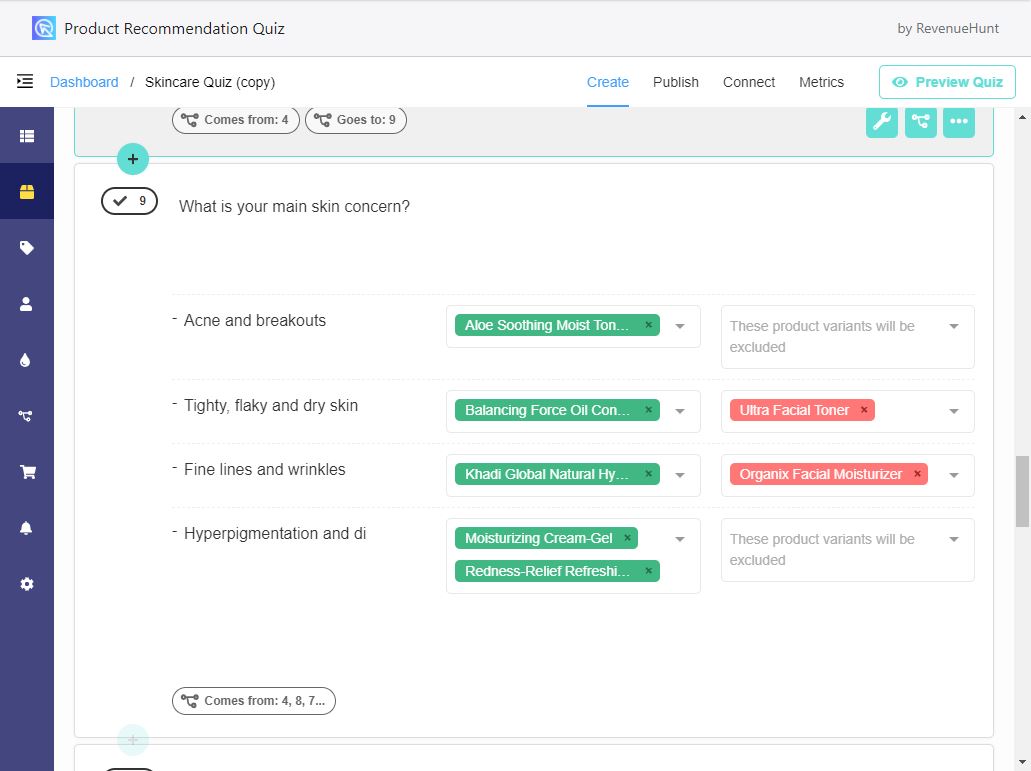This screenshot has height=771, width=1031.
Task: Expand the Acne and breakouts product dropdown
Action: tap(680, 326)
